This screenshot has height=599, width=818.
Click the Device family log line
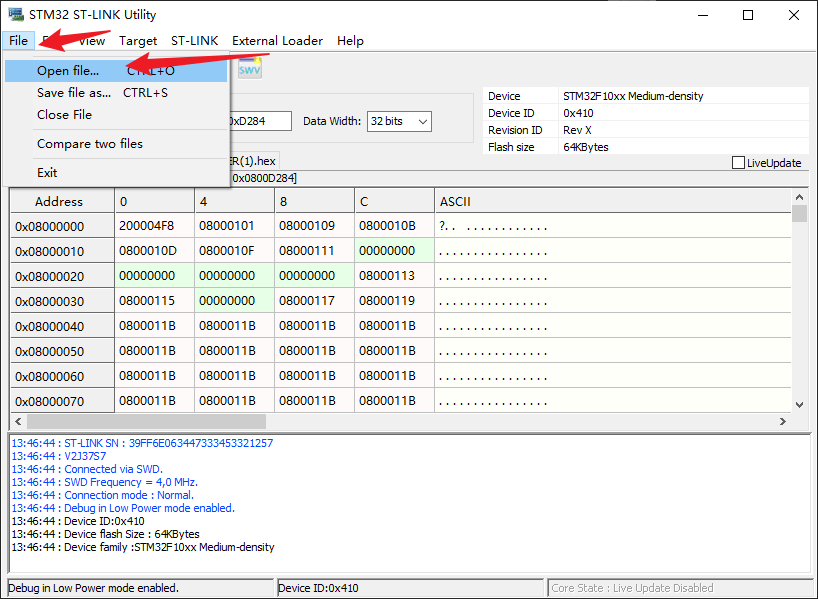(x=142, y=547)
